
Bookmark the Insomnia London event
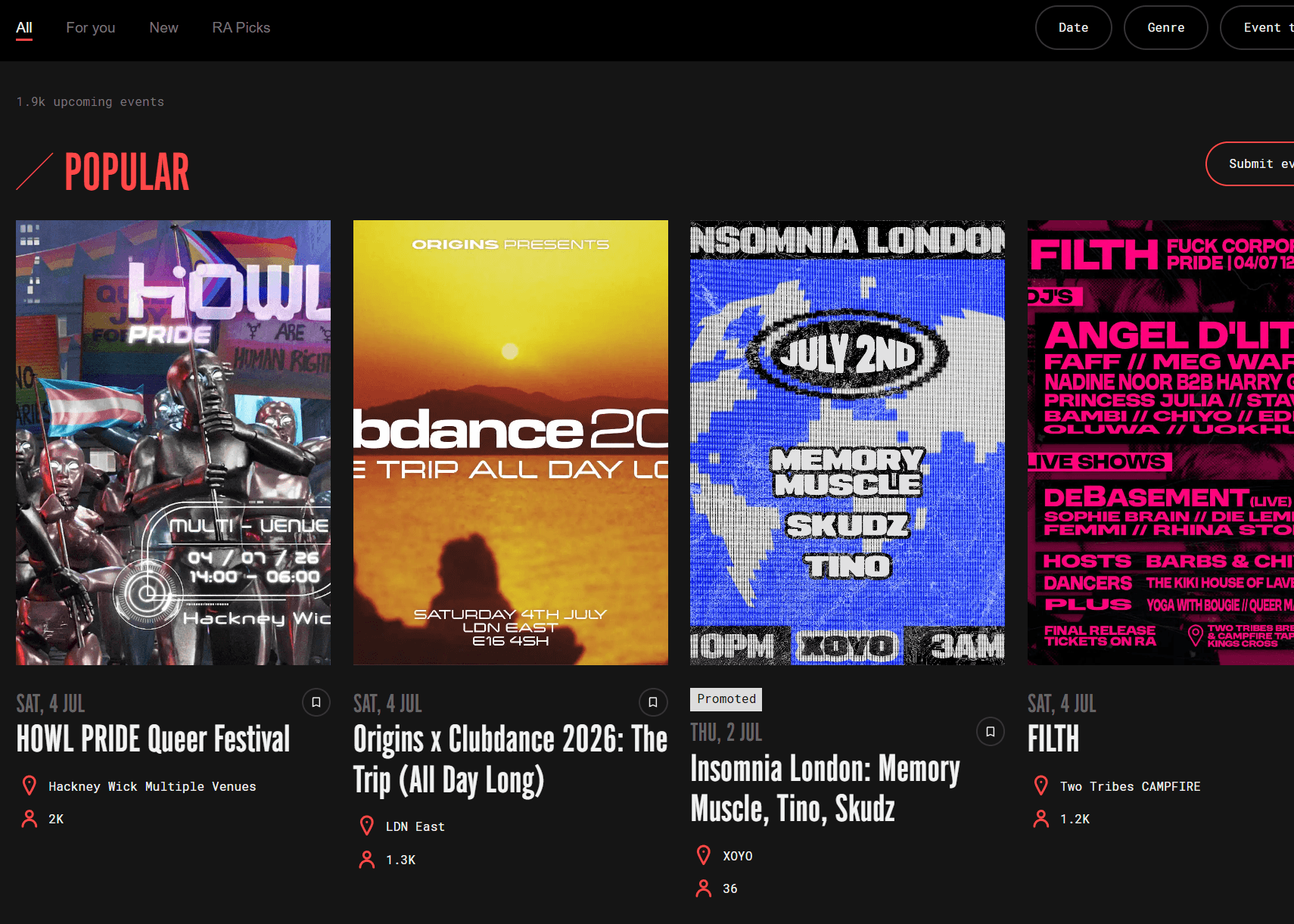(991, 732)
